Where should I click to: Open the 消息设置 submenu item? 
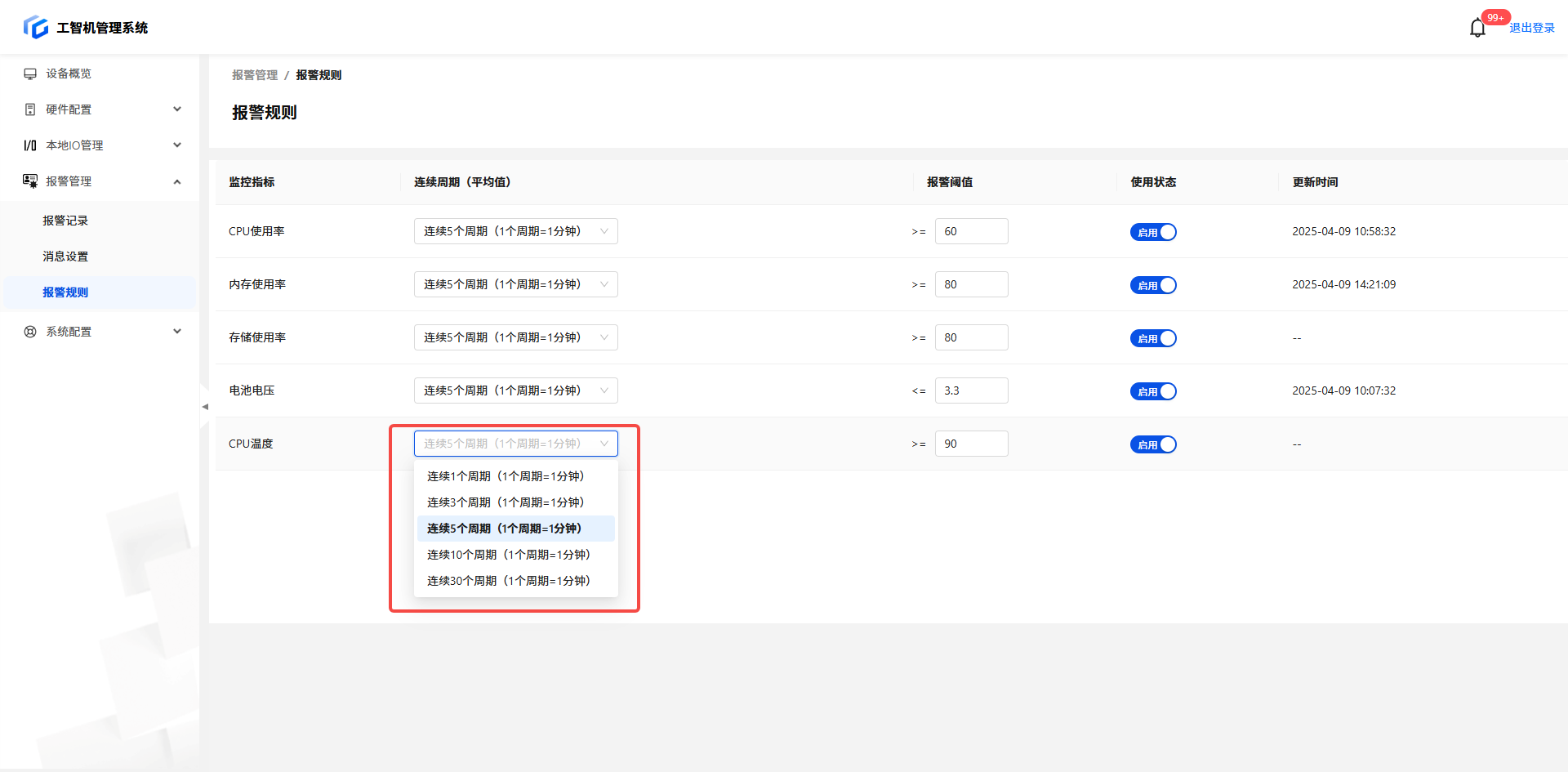(x=65, y=257)
